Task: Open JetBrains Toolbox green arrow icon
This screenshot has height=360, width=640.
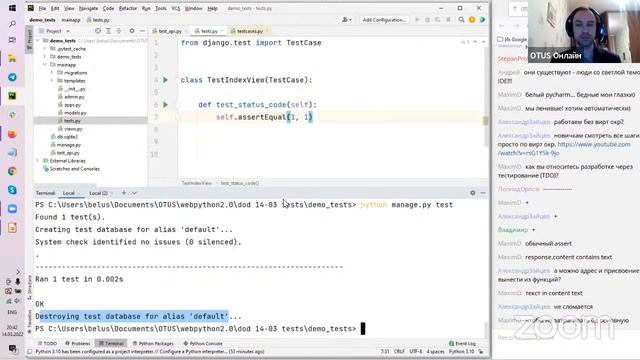Action: [x=482, y=20]
